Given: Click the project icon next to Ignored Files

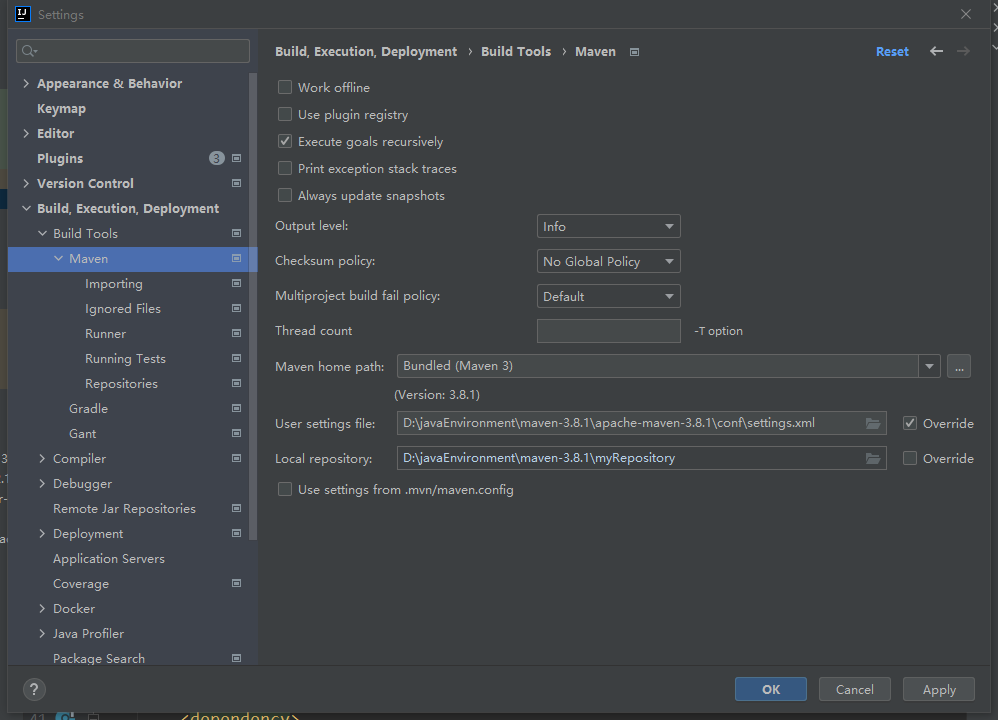Looking at the screenshot, I should (236, 308).
